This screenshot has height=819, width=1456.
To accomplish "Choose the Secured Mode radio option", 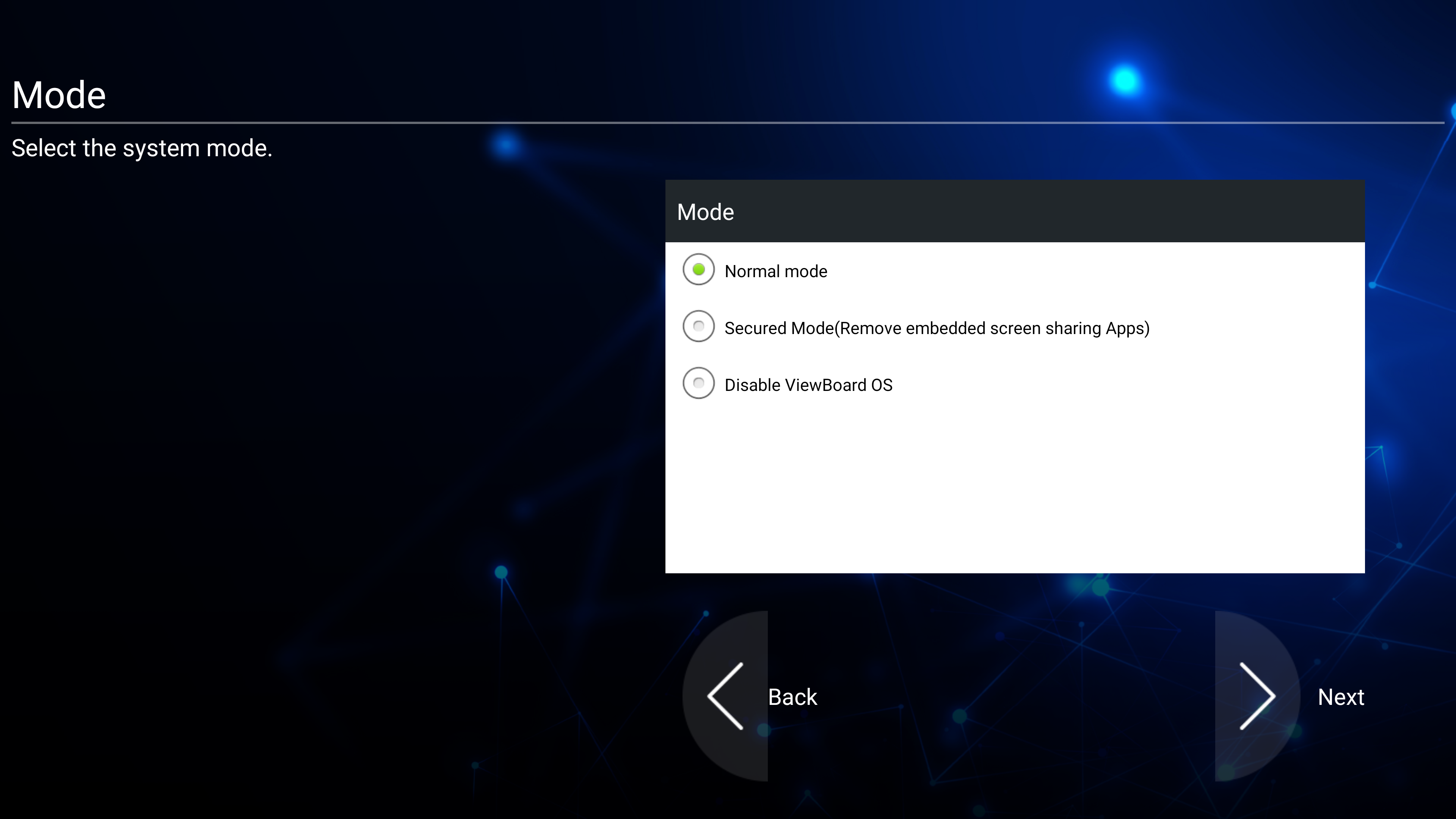I will pyautogui.click(x=698, y=326).
